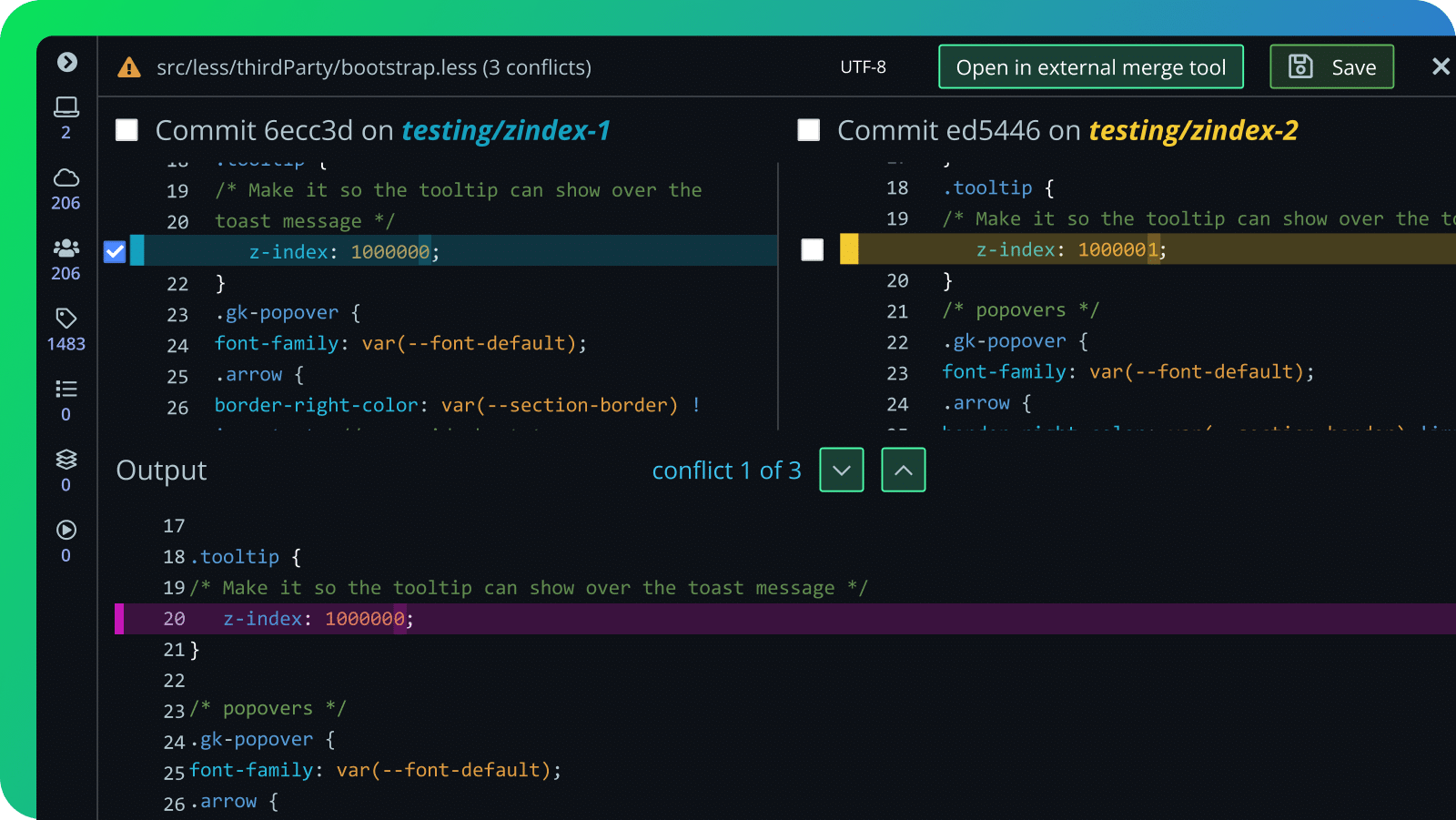Go to the next conflict with the down chevron
1456x820 pixels.
841,470
